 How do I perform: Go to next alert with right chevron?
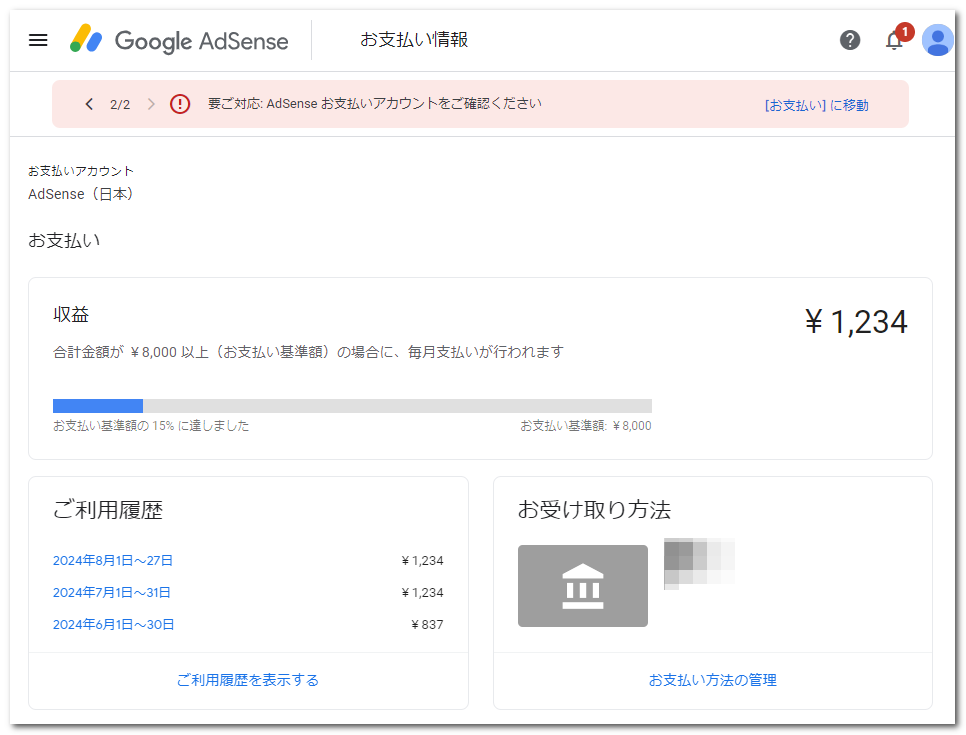(151, 104)
